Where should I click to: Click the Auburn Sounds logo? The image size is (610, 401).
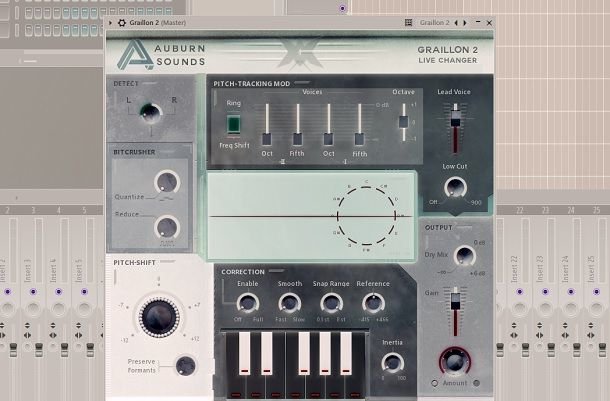[161, 55]
